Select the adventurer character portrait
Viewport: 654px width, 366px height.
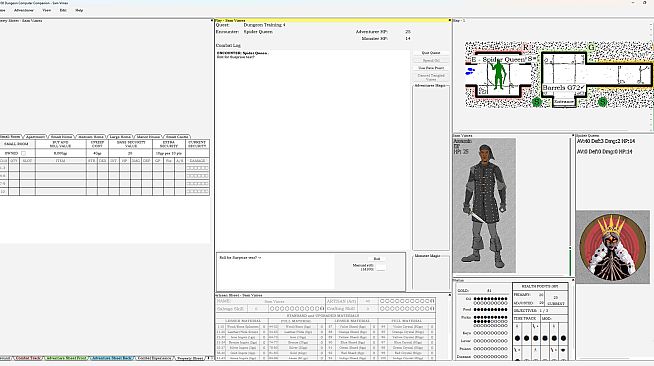tap(484, 206)
